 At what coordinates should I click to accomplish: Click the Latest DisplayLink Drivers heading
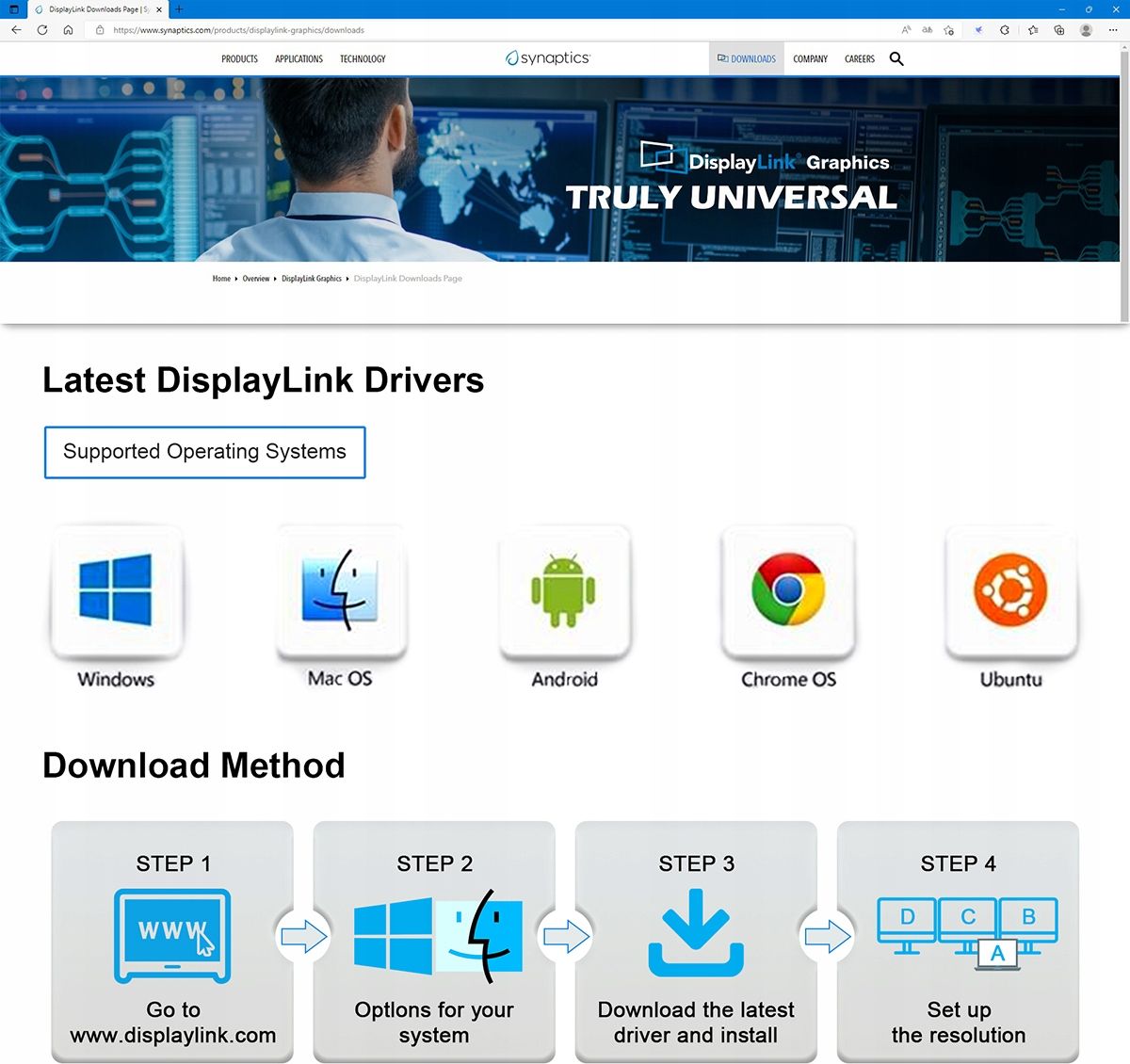[x=263, y=380]
